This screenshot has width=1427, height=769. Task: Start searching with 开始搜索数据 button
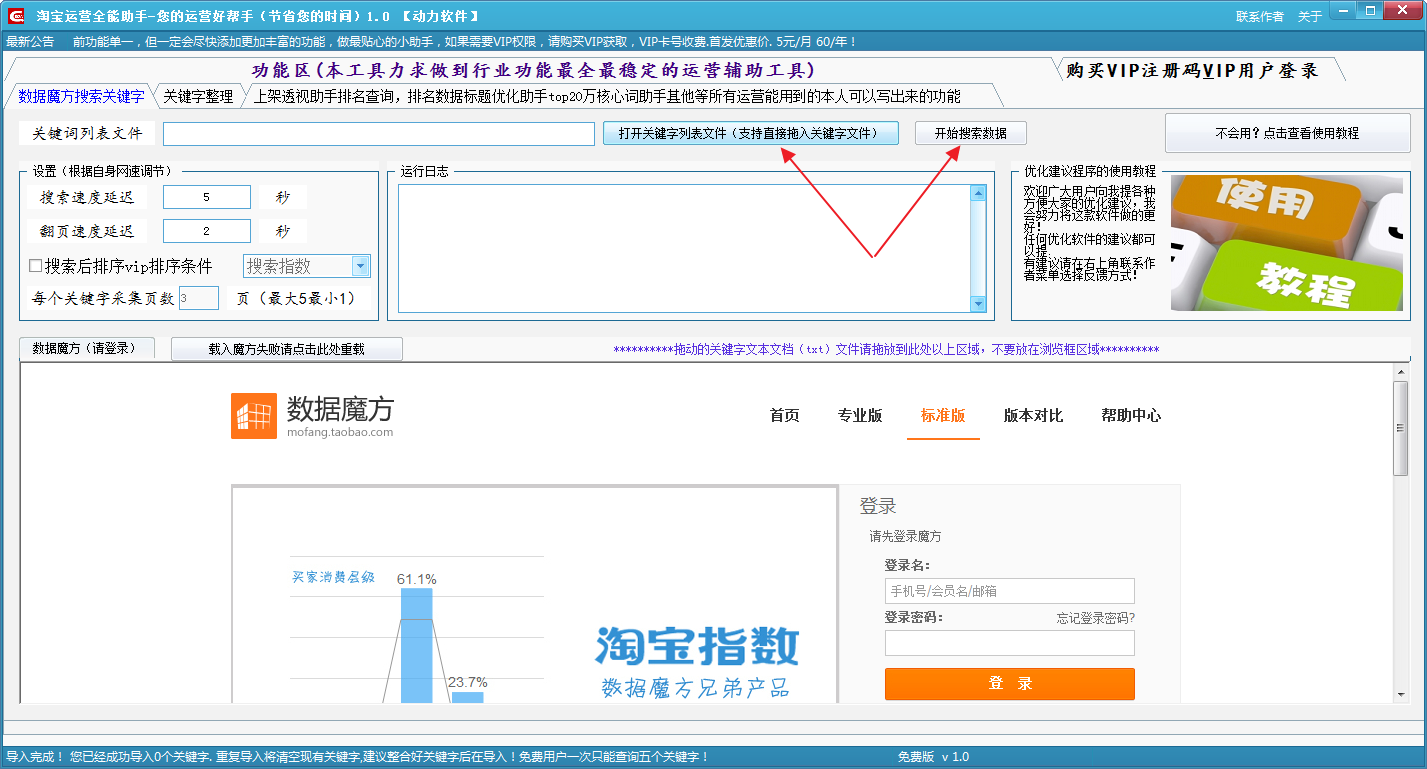point(971,133)
